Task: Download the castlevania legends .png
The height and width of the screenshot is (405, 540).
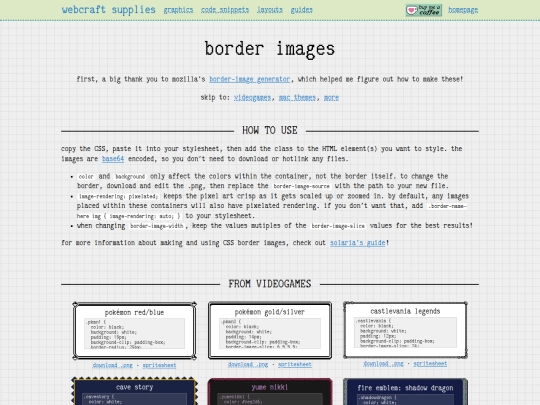Action: [x=383, y=364]
